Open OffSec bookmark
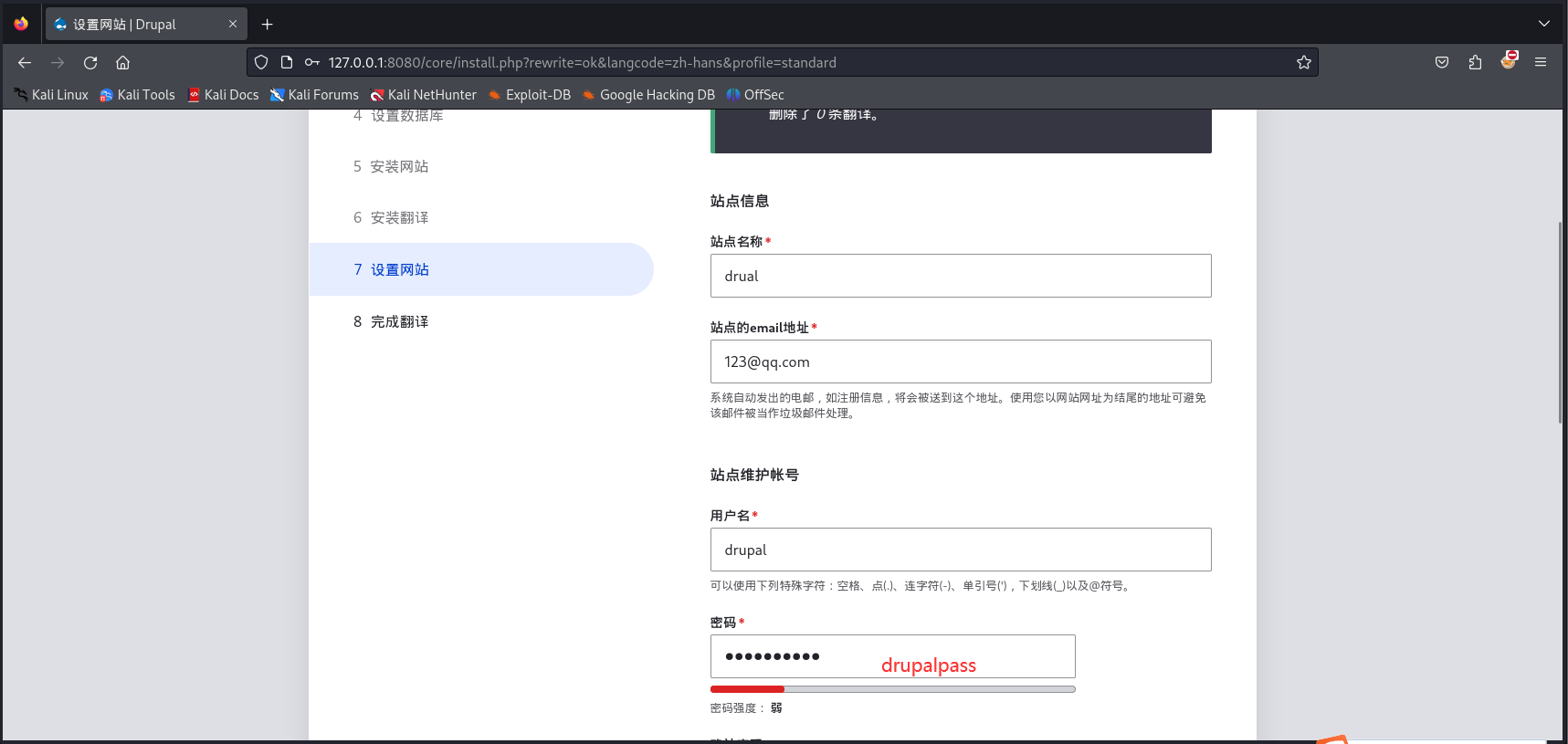Screen dimensions: 1568x744 pos(755,95)
